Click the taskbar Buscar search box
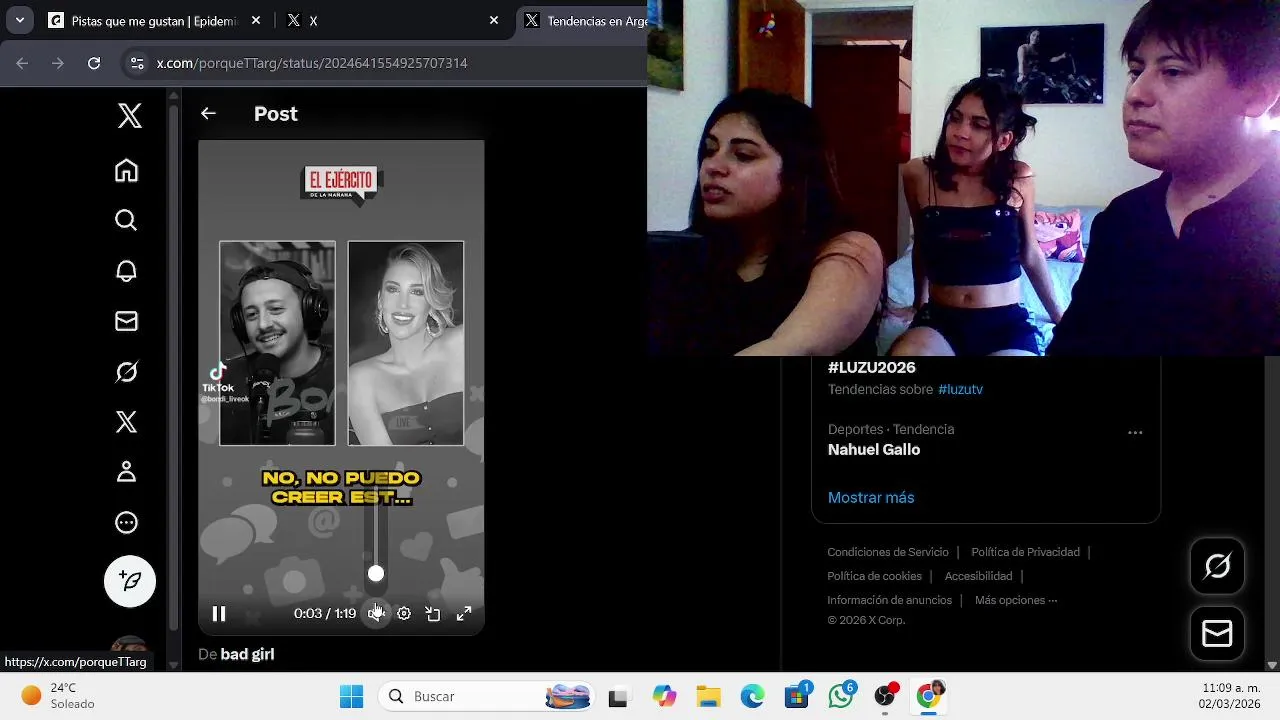Viewport: 1280px width, 720px height. [x=486, y=696]
